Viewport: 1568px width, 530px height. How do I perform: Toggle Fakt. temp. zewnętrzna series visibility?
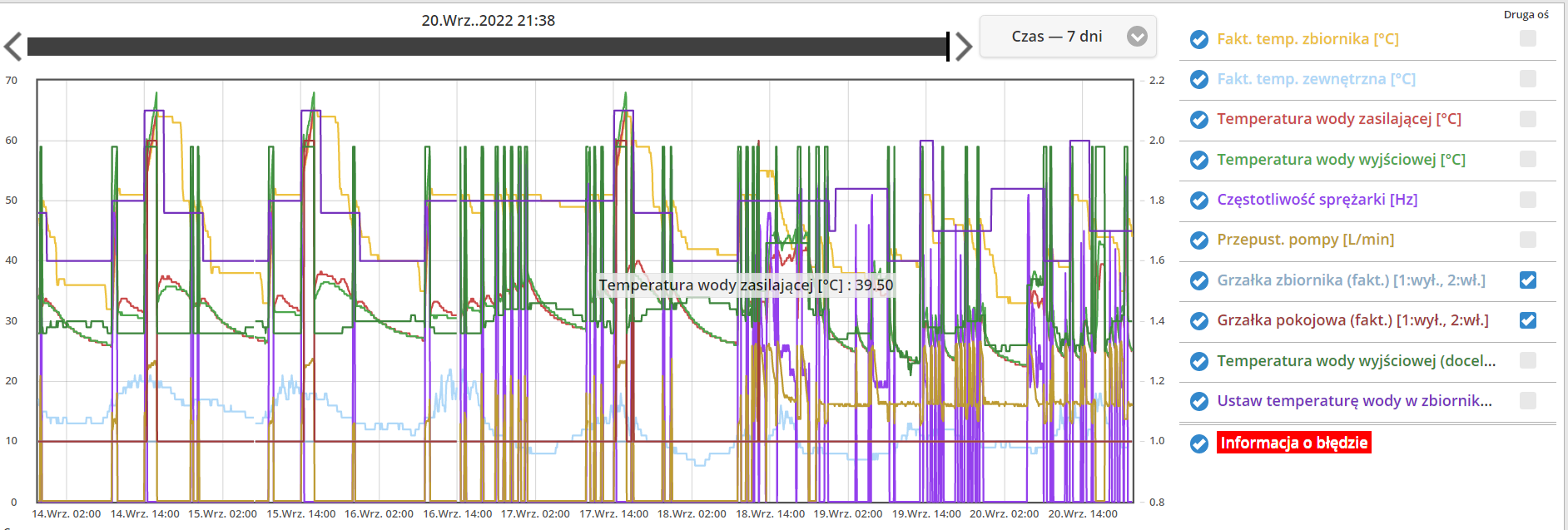pos(1199,79)
